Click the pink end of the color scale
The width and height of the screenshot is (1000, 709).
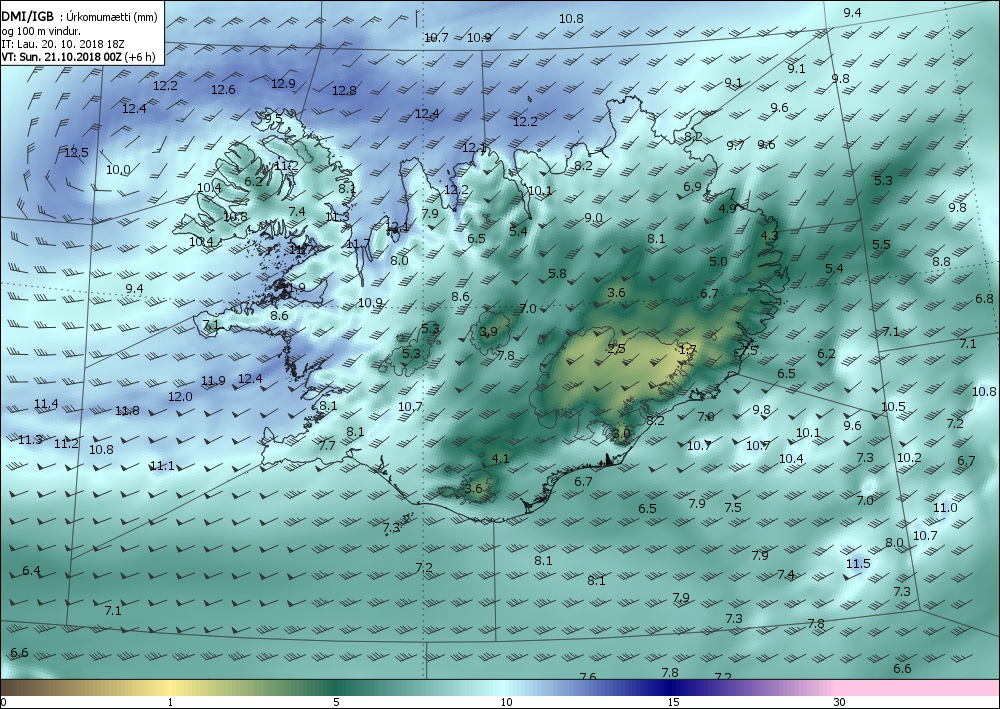(918, 687)
